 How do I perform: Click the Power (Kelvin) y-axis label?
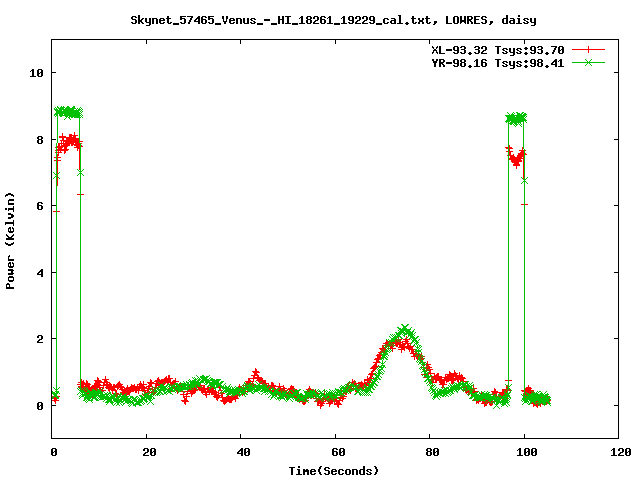[10, 241]
